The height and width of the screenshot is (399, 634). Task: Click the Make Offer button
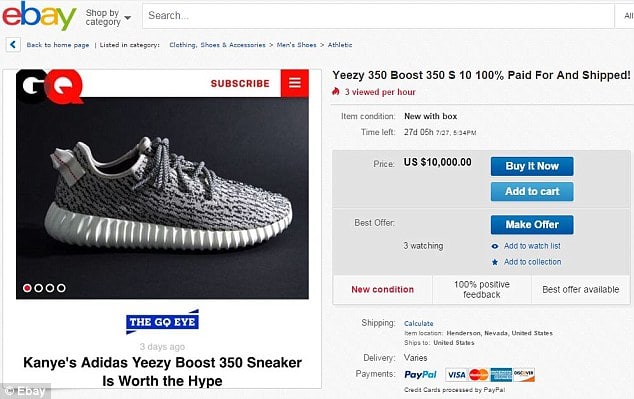point(532,225)
